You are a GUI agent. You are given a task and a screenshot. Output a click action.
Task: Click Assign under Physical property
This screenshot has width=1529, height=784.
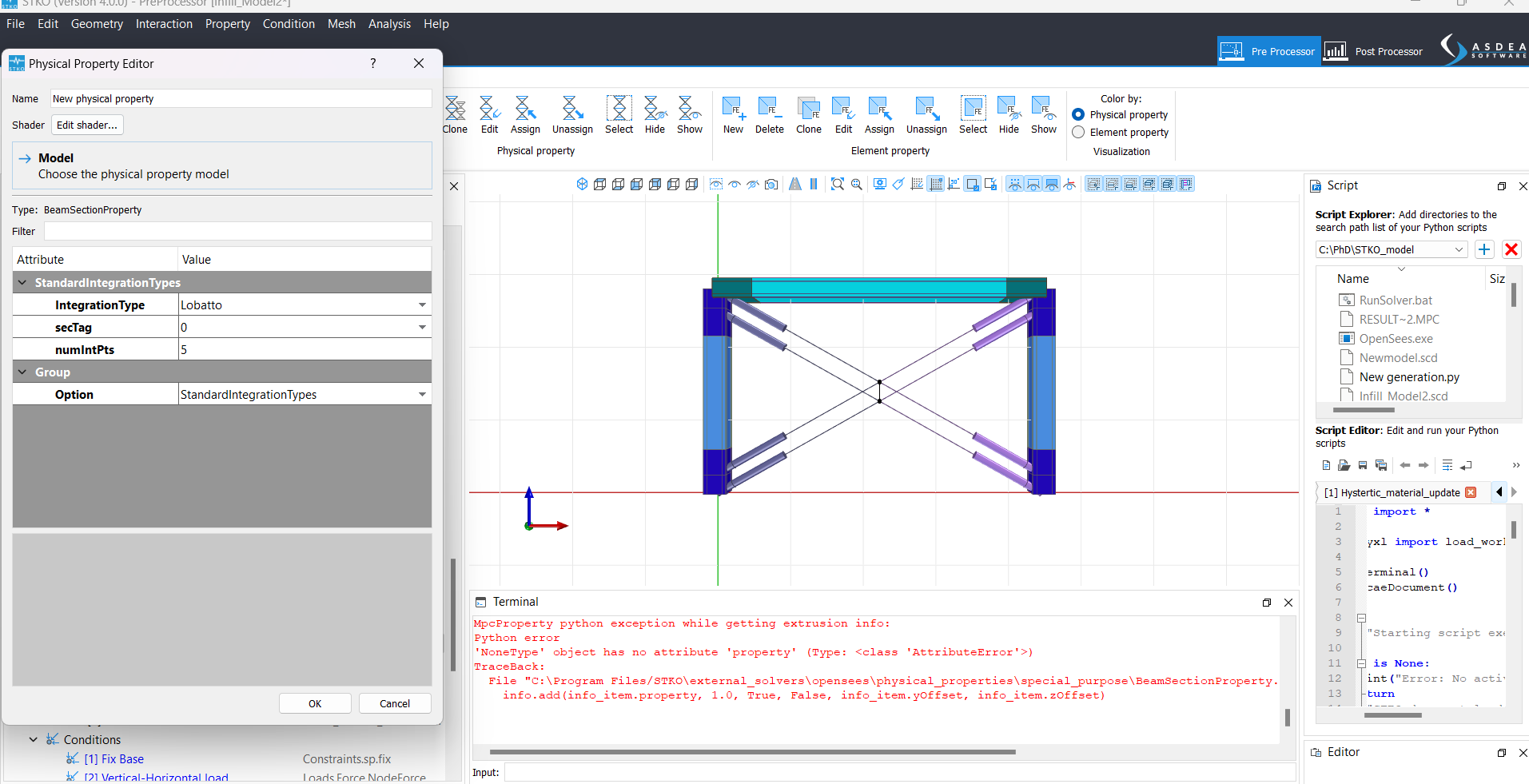525,115
